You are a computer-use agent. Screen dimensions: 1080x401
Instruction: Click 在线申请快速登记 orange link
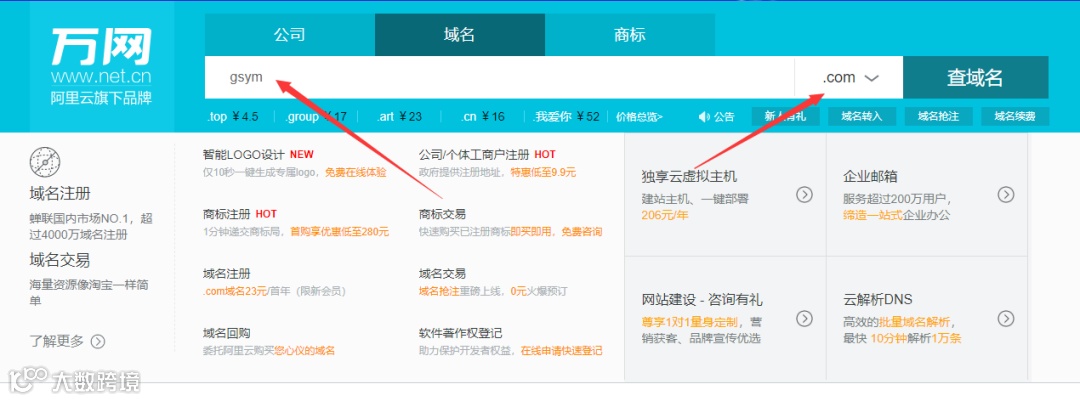click(x=561, y=351)
